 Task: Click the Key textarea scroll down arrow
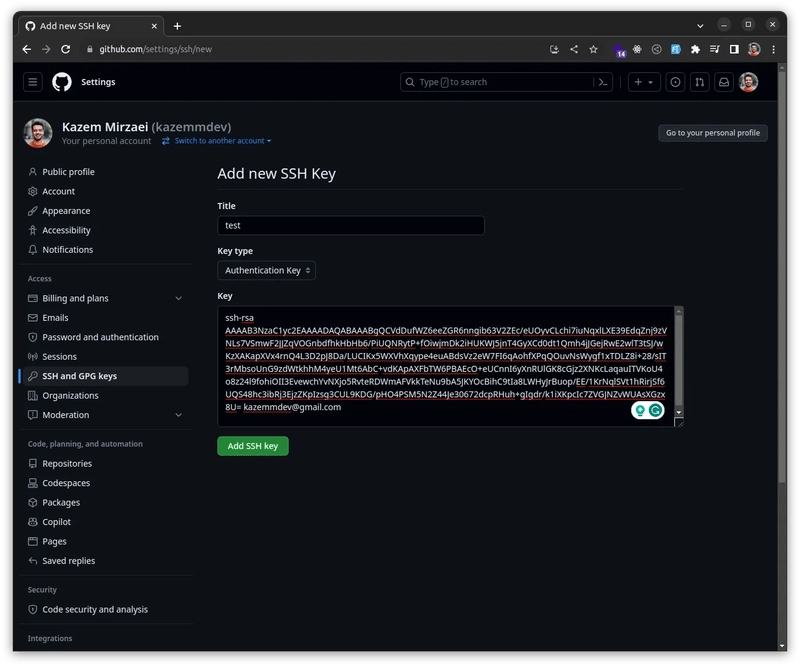point(679,412)
